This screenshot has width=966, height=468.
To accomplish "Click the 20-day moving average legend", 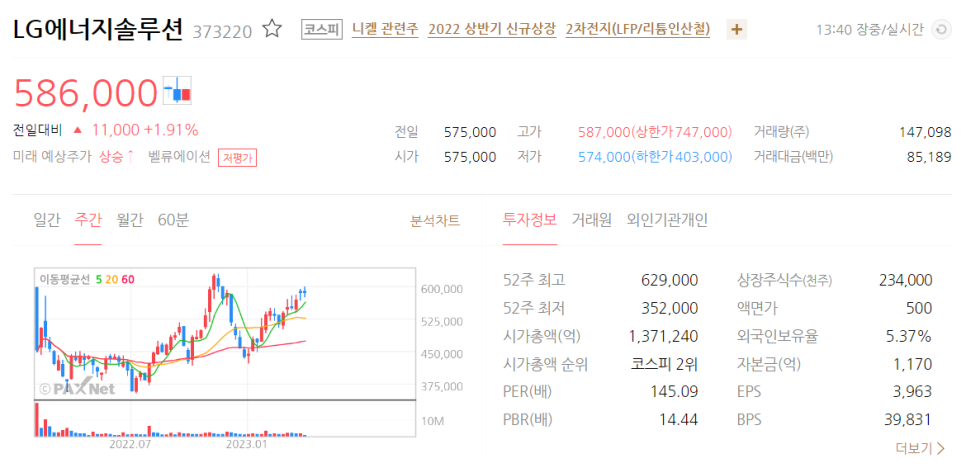I will pyautogui.click(x=112, y=280).
